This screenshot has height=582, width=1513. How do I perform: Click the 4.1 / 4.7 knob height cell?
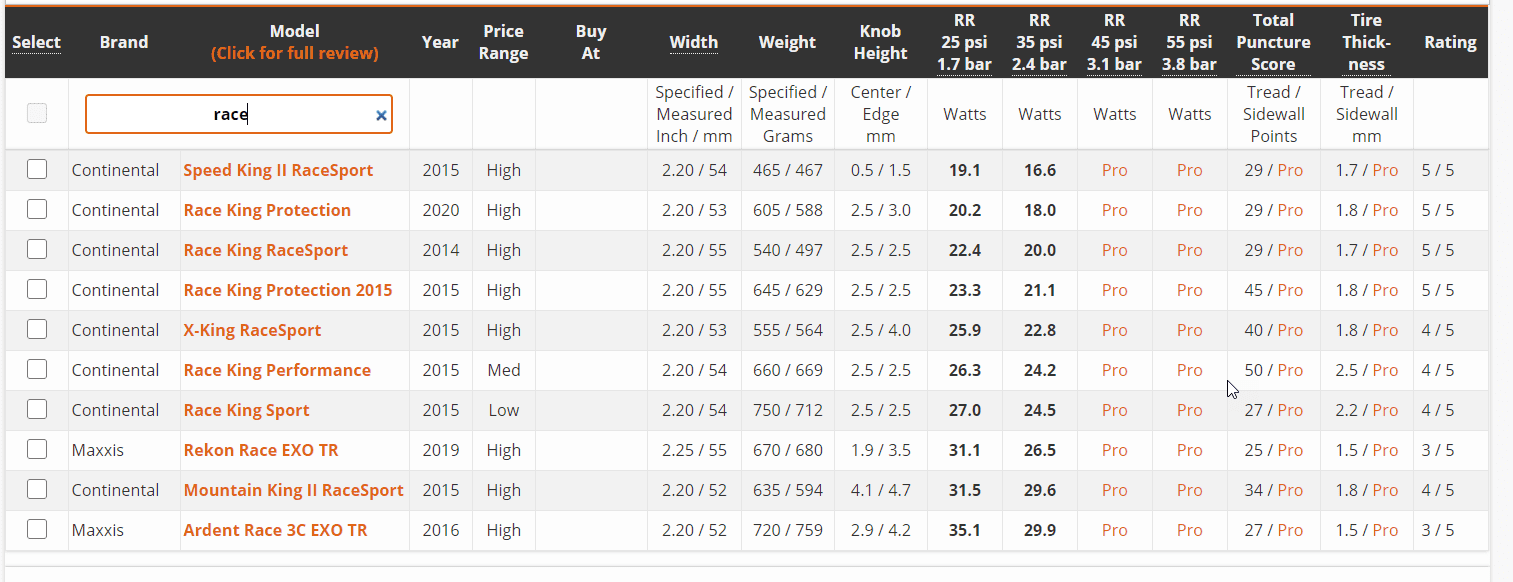click(881, 490)
